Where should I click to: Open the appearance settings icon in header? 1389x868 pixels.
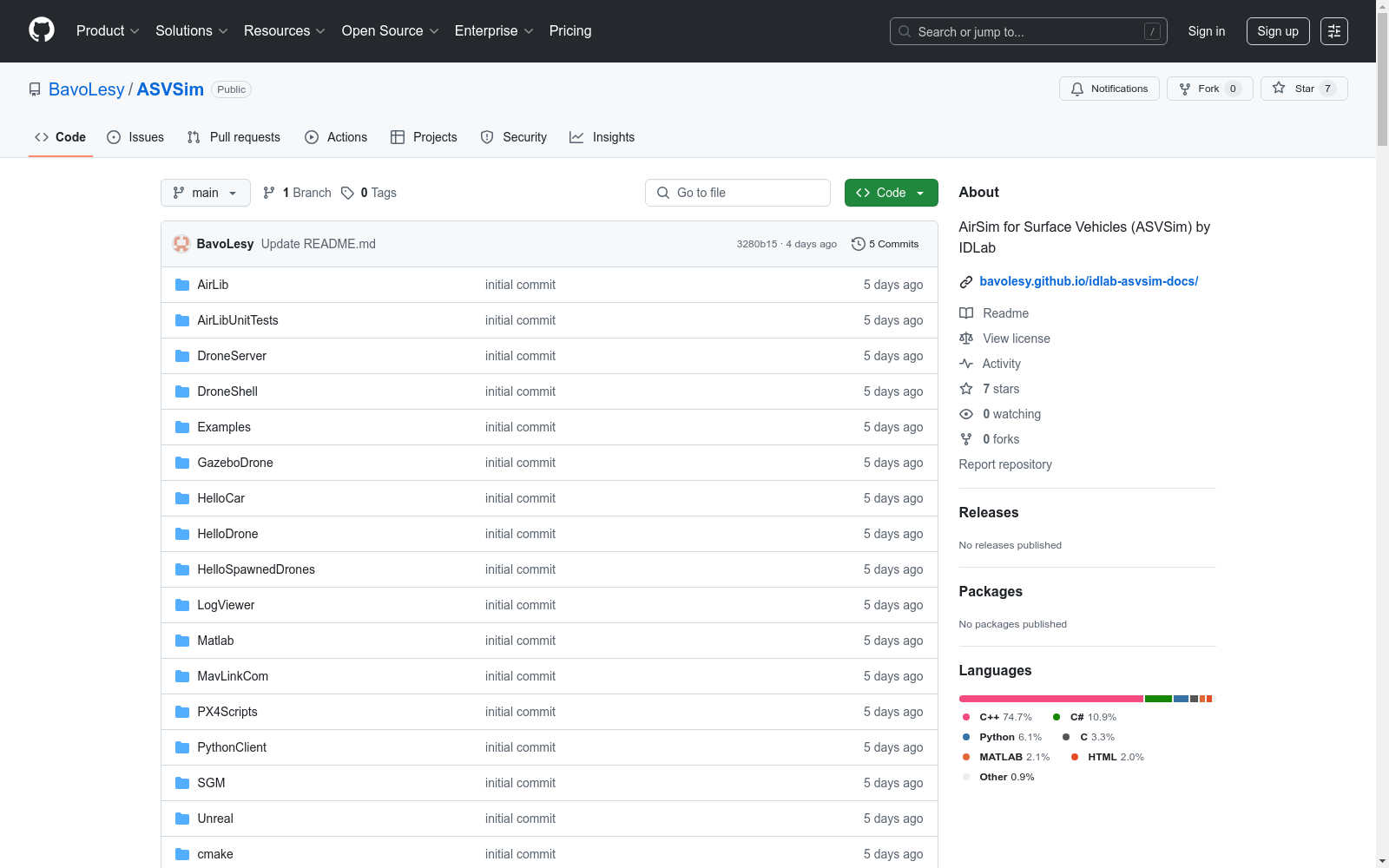coord(1334,31)
